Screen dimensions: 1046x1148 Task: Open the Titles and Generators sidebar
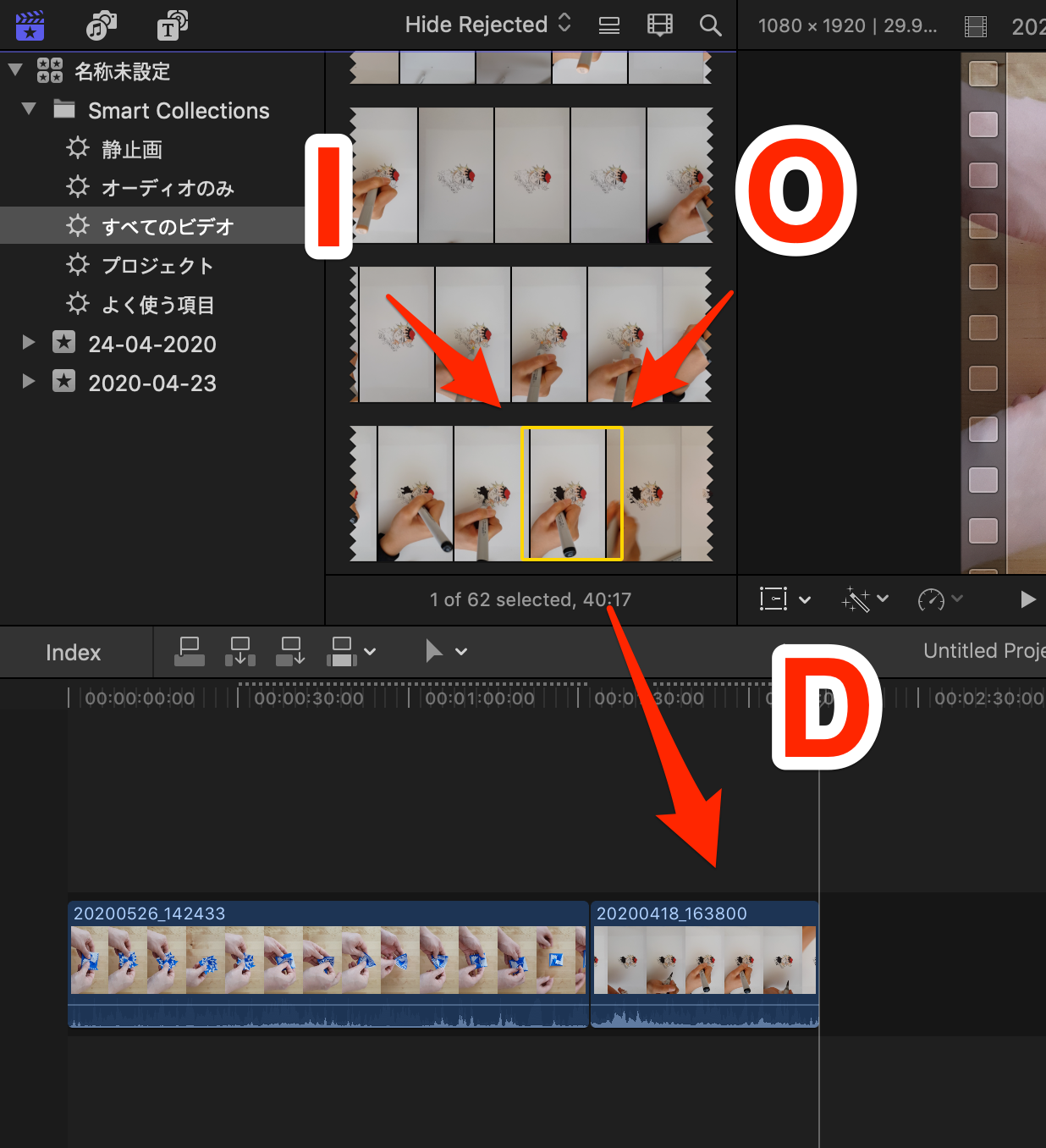click(172, 25)
